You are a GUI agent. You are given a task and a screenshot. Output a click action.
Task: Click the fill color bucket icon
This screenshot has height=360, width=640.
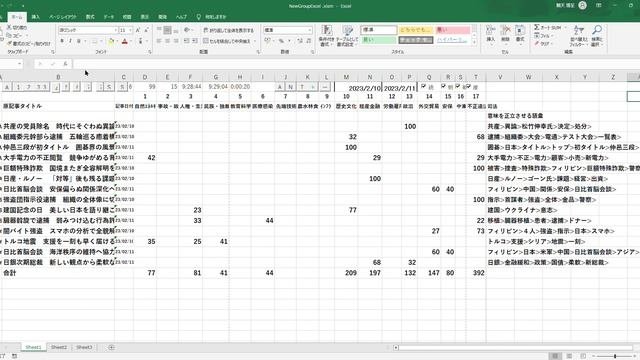tap(111, 41)
